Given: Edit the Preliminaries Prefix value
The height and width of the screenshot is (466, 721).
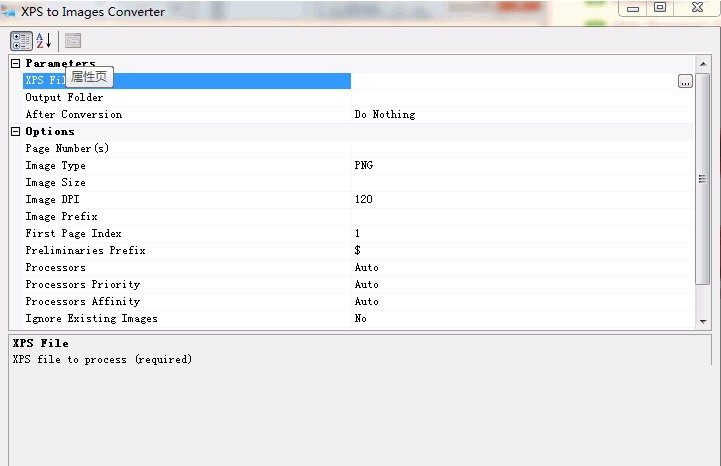Looking at the screenshot, I should (x=520, y=251).
